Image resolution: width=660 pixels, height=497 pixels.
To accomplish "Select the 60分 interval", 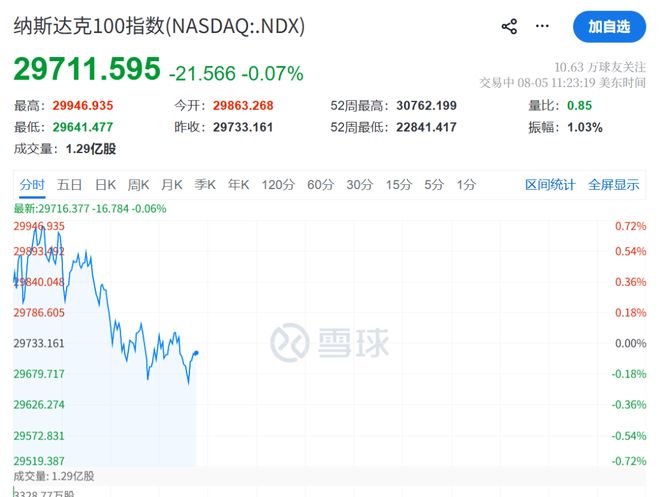I will click(320, 185).
